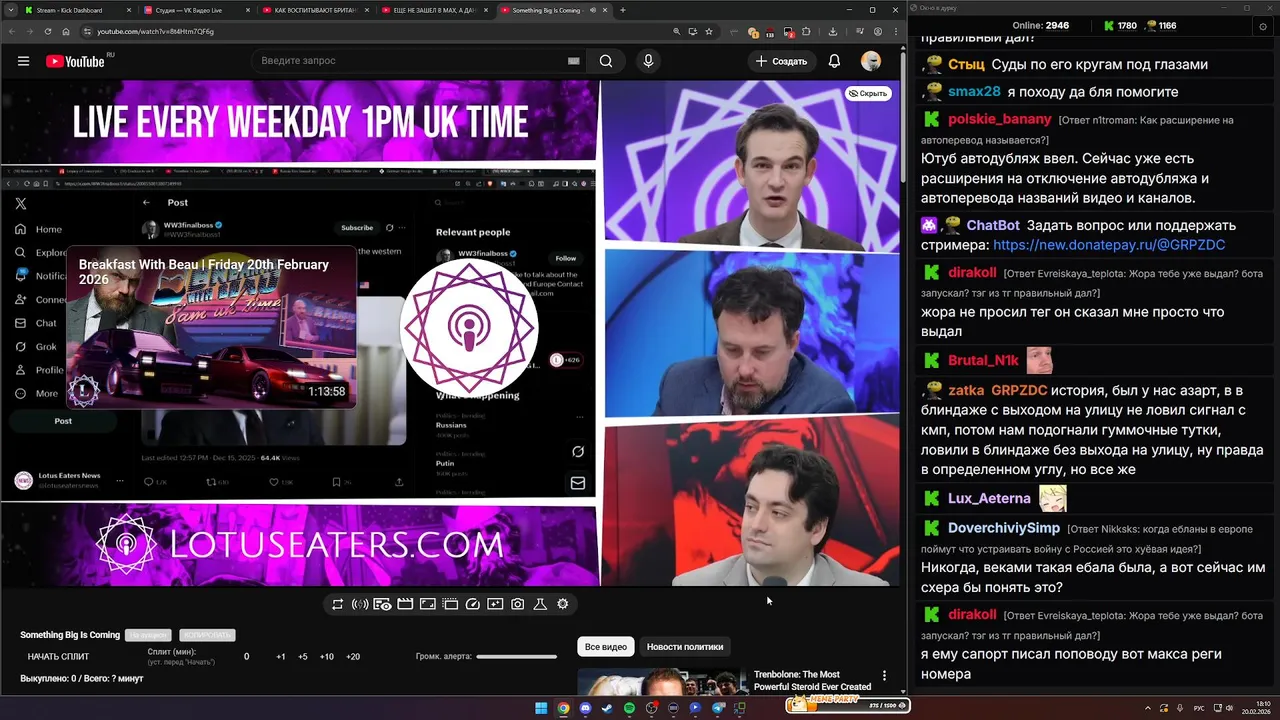
Task: Add +10 minutes to split
Action: click(327, 657)
